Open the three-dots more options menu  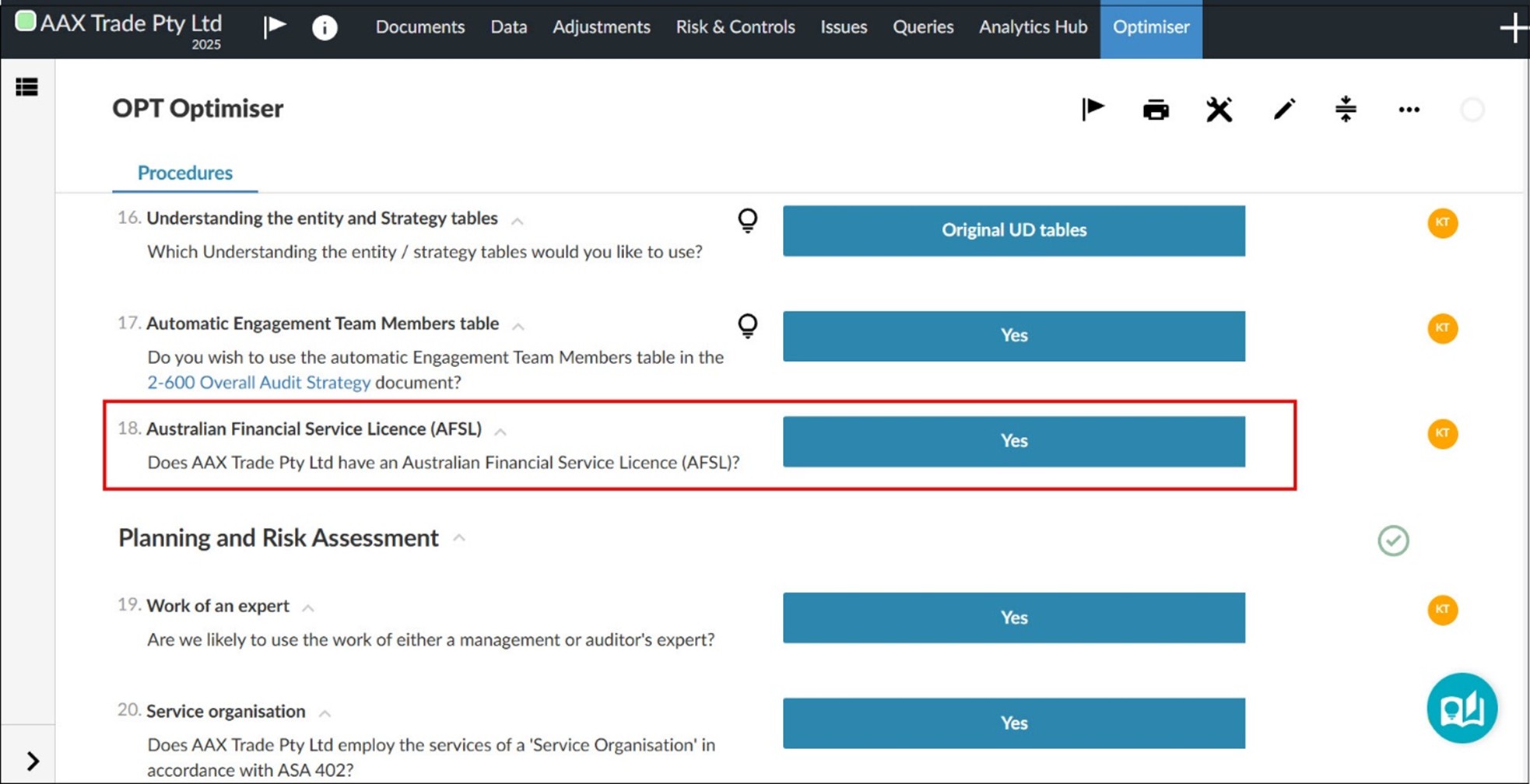coord(1409,110)
